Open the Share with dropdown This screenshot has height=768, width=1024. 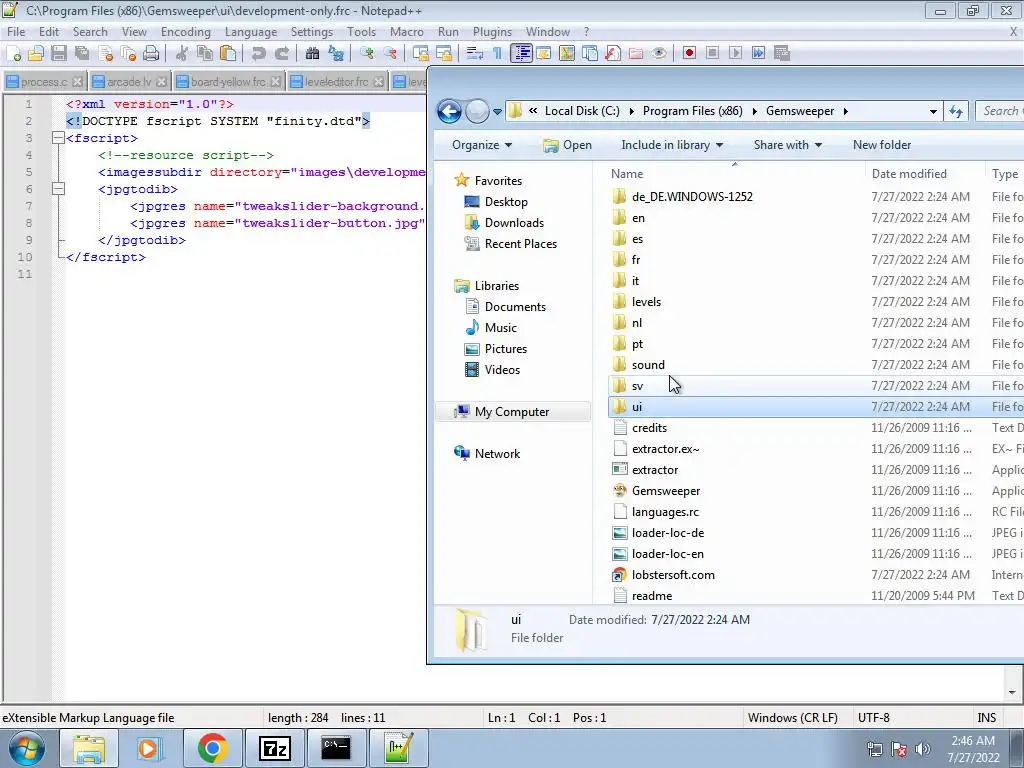click(788, 145)
